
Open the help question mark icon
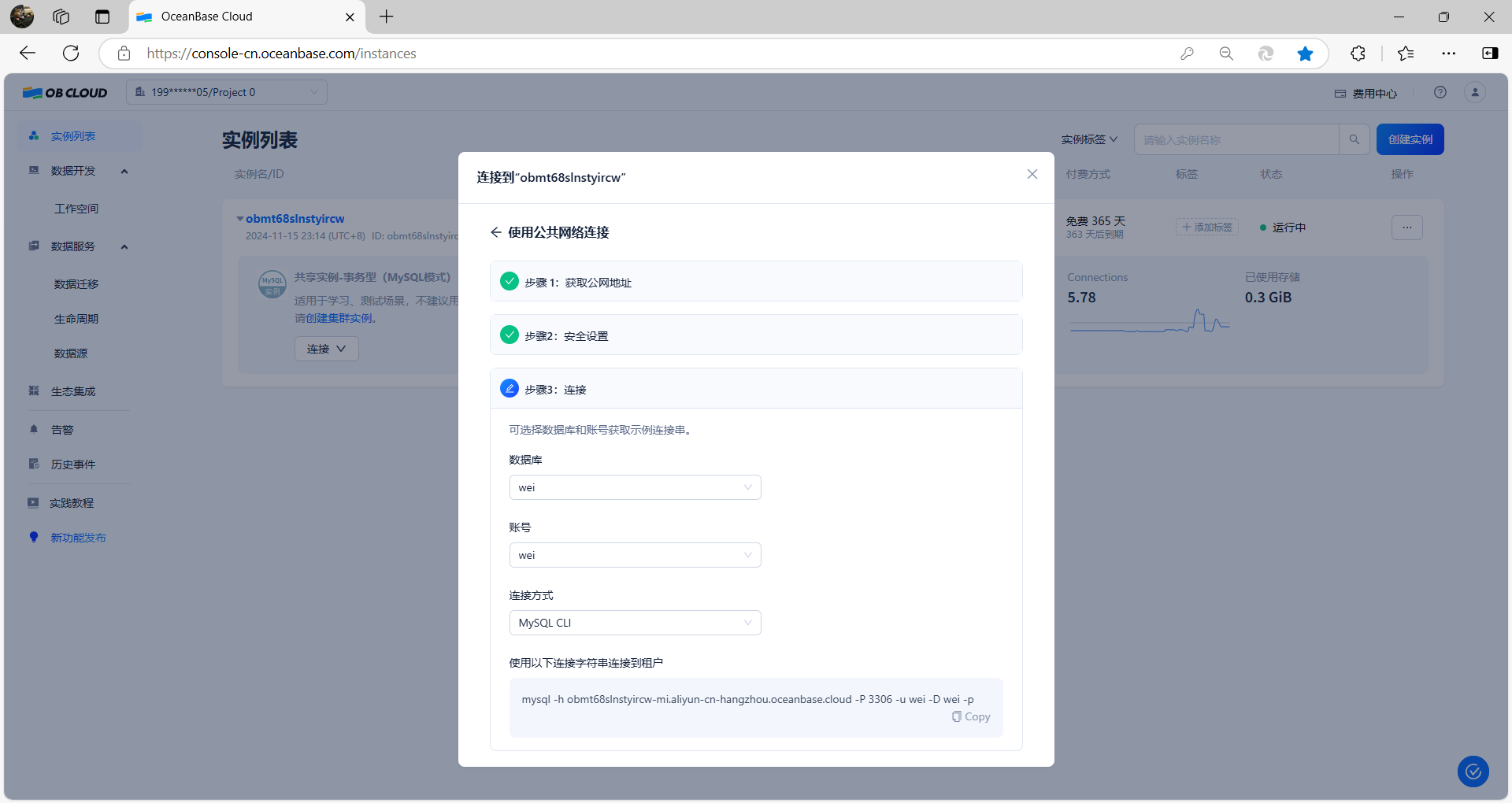coord(1440,92)
